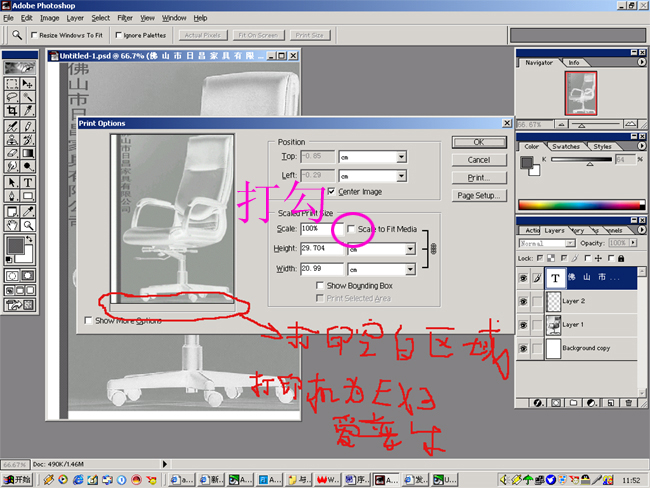Select the Clone Stamp tool
650x488 pixels.
point(12,140)
